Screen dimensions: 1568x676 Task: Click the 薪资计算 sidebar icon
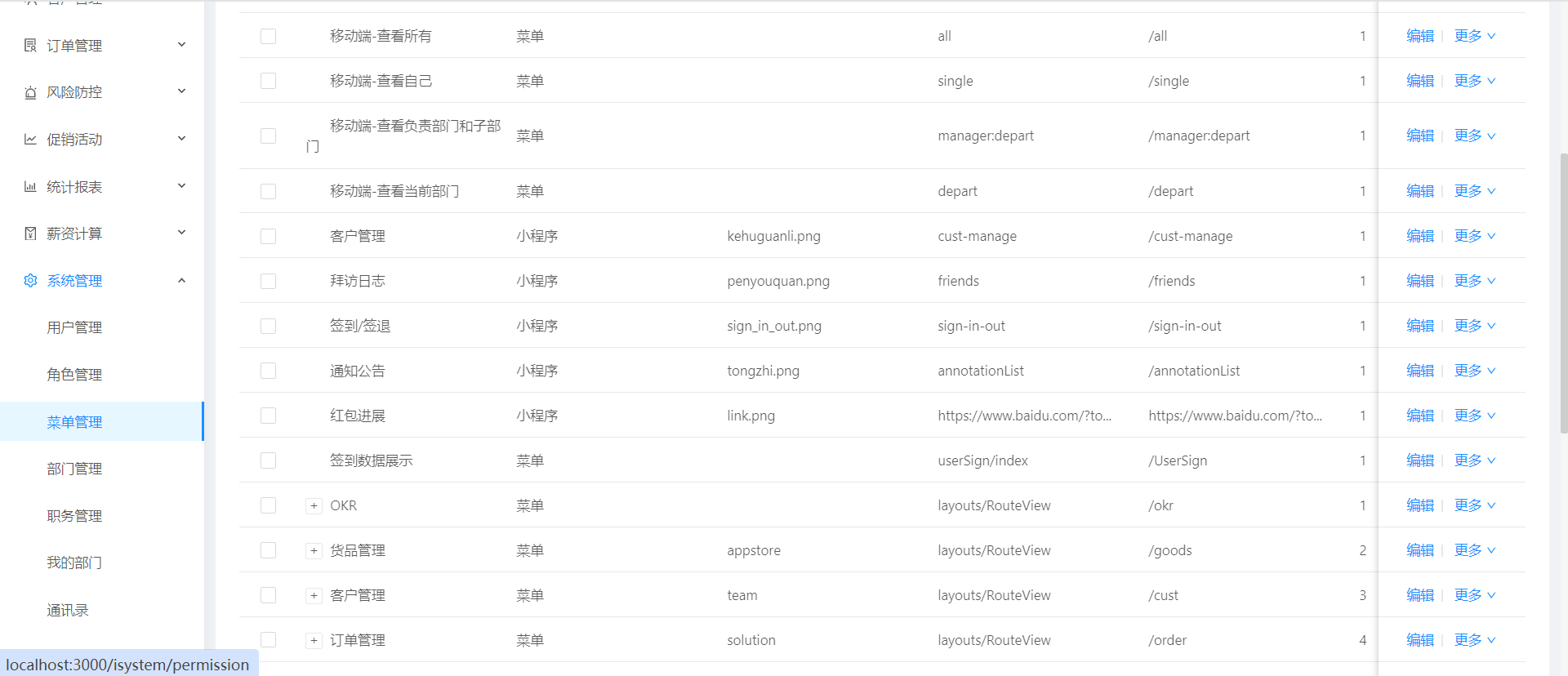(30, 233)
